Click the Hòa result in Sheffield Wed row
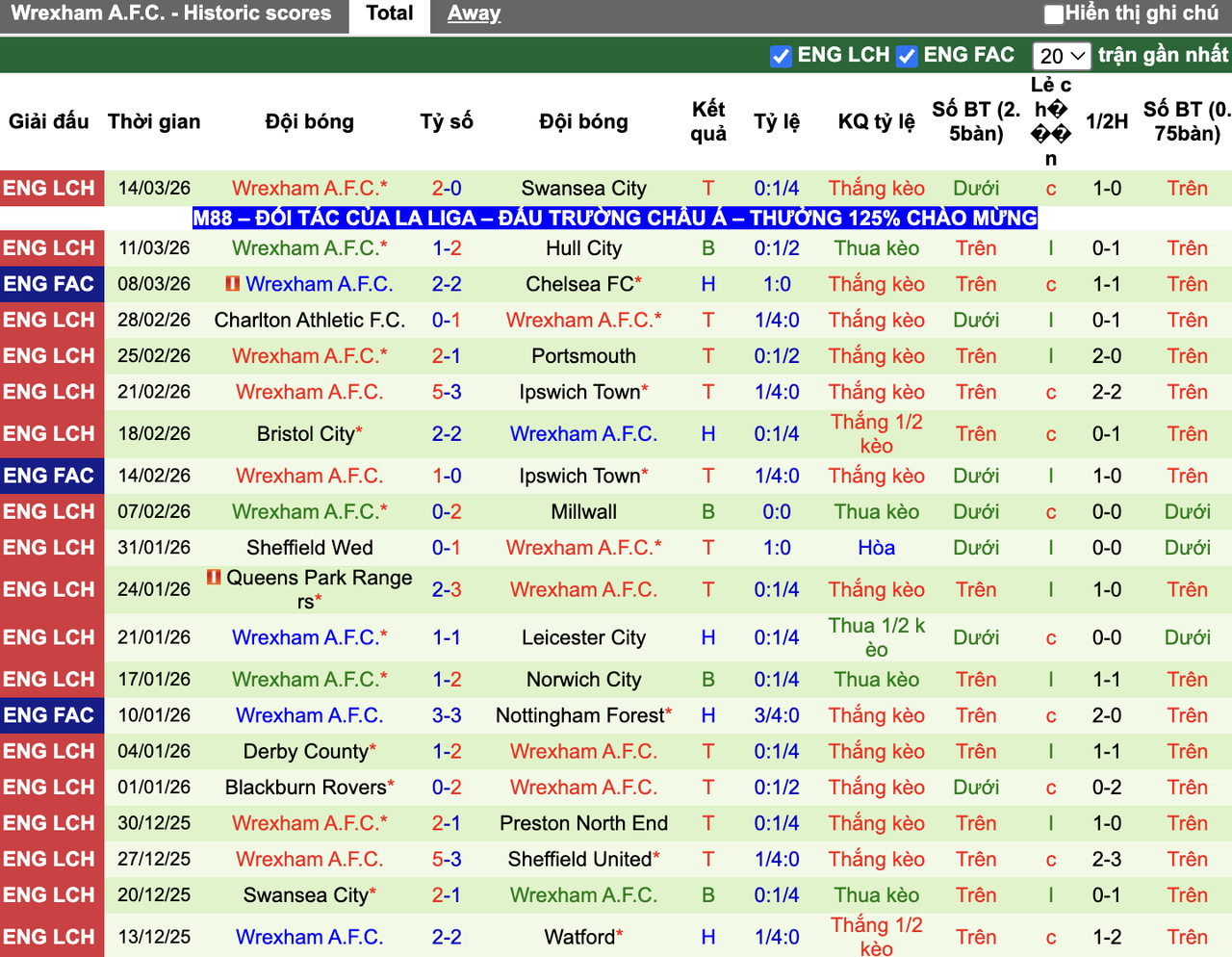The height and width of the screenshot is (957, 1232). pos(877,548)
